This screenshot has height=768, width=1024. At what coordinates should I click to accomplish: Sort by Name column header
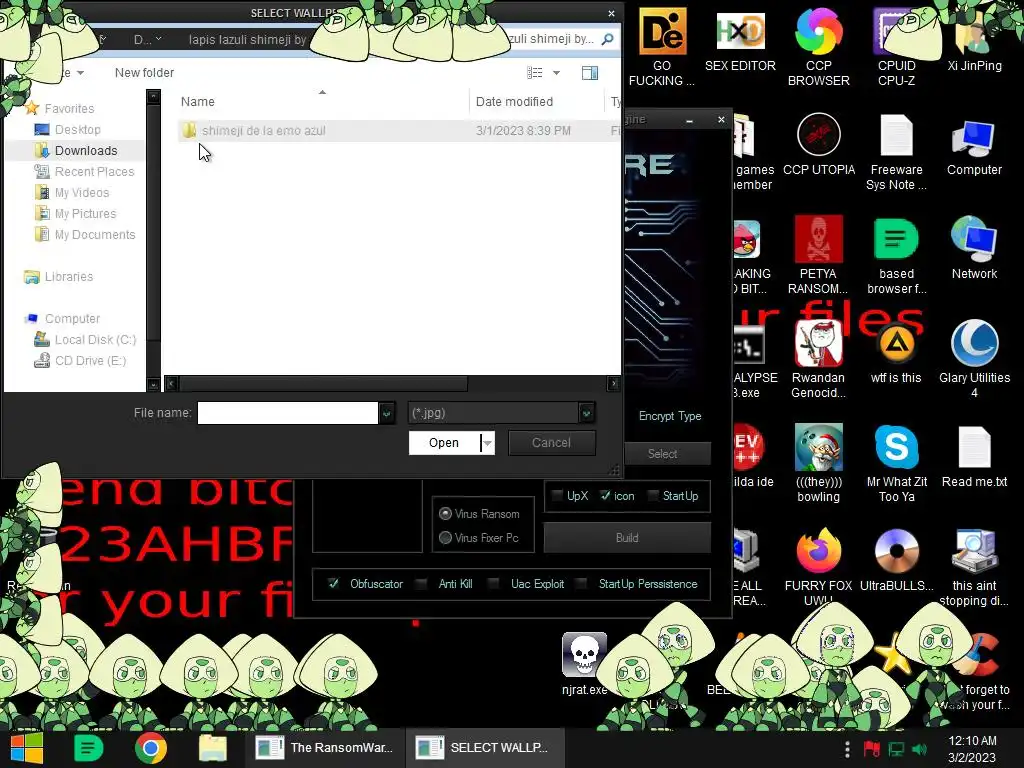(198, 101)
